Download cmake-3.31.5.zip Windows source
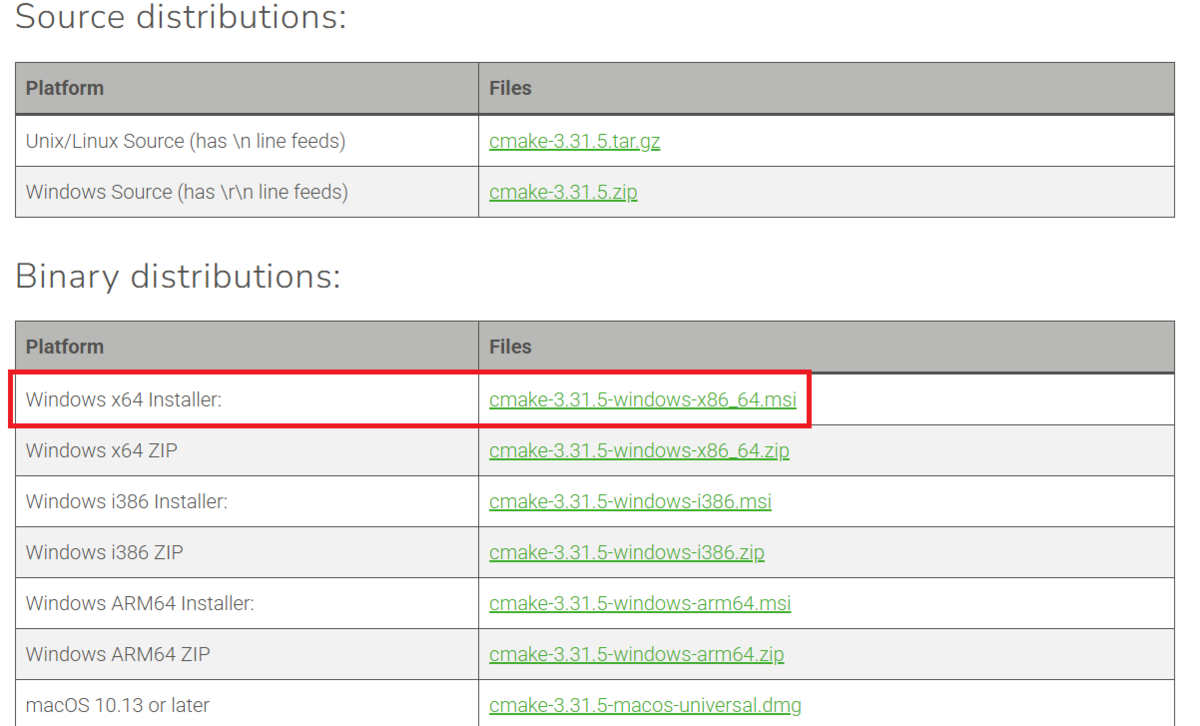The width and height of the screenshot is (1200, 726). click(x=563, y=192)
